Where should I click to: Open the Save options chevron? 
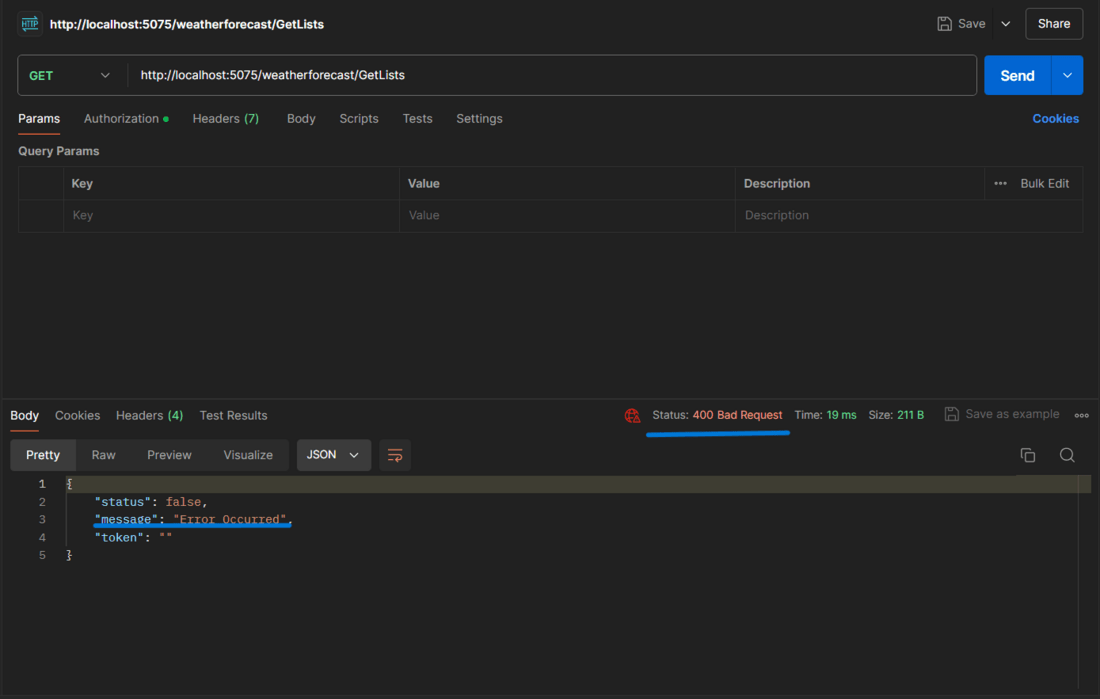click(x=1005, y=24)
